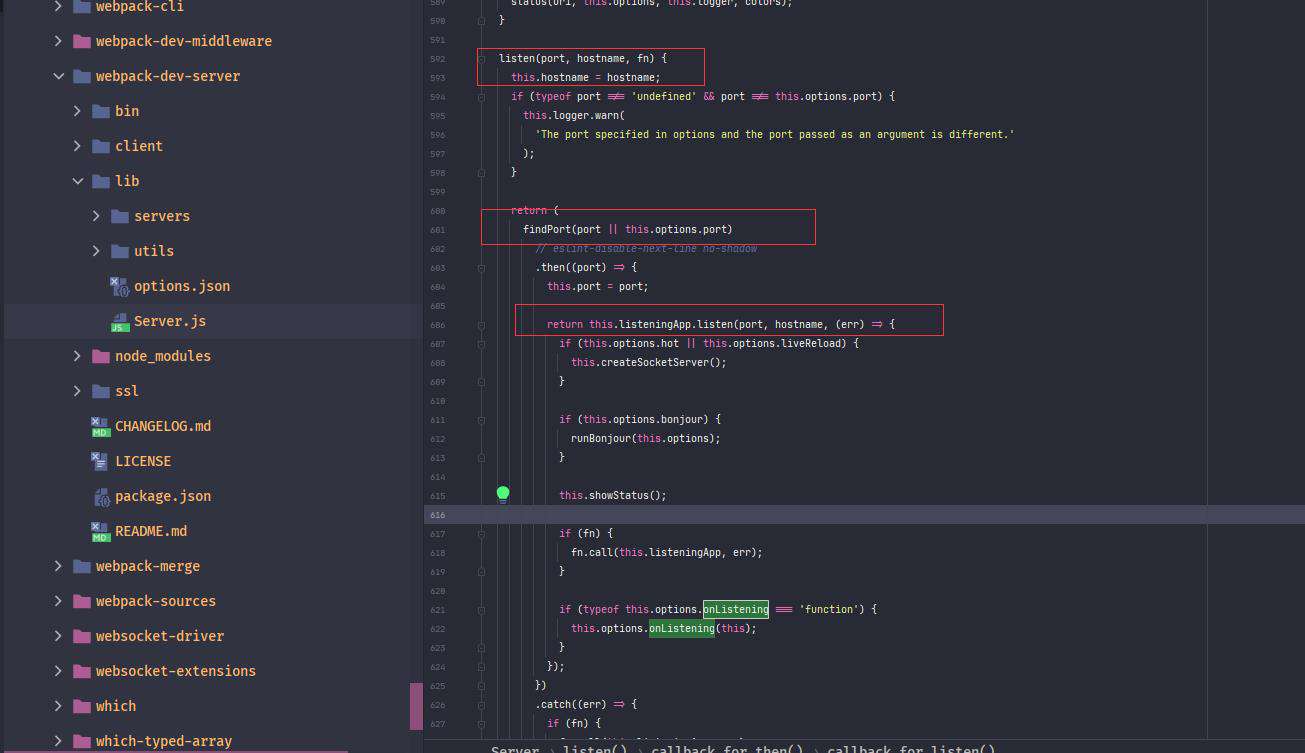
Task: Click the green lightbulb intention icon
Action: (503, 494)
